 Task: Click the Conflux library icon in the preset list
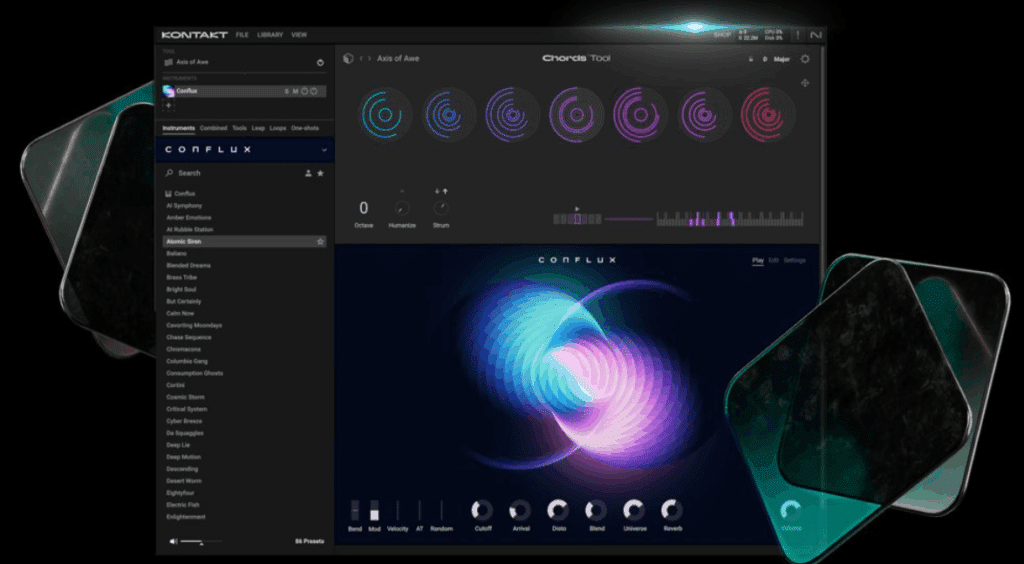tap(168, 194)
